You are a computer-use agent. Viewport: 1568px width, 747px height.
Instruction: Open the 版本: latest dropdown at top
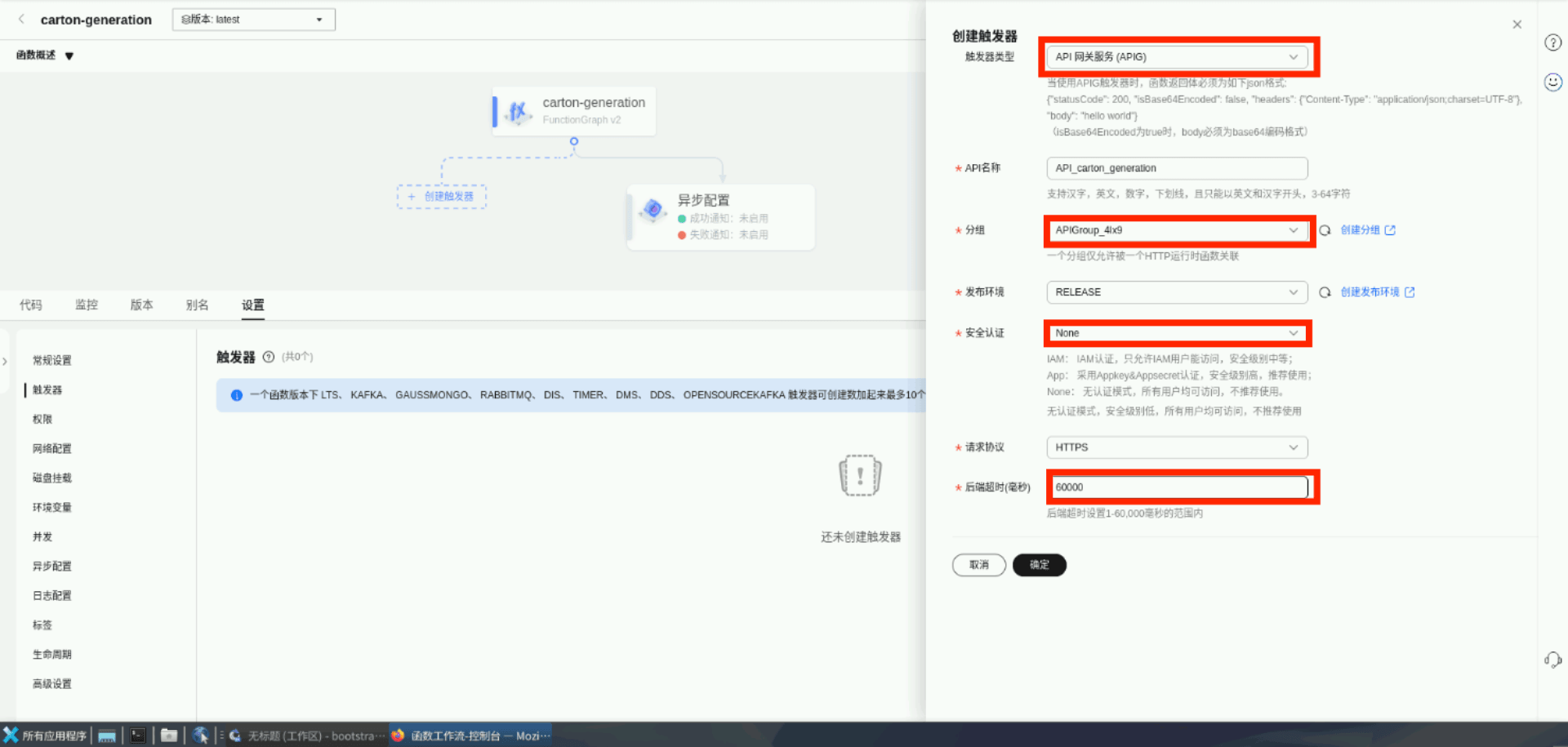(252, 19)
